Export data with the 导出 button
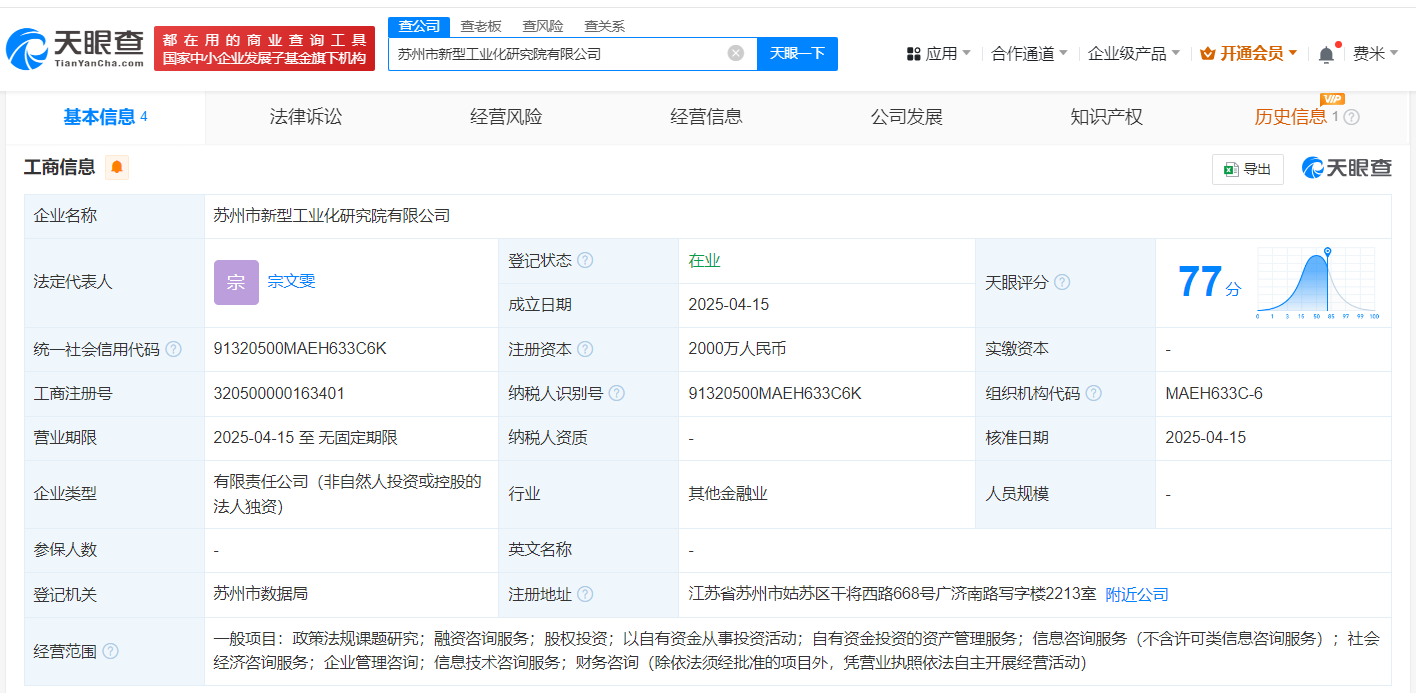Image resolution: width=1416 pixels, height=693 pixels. tap(1247, 169)
